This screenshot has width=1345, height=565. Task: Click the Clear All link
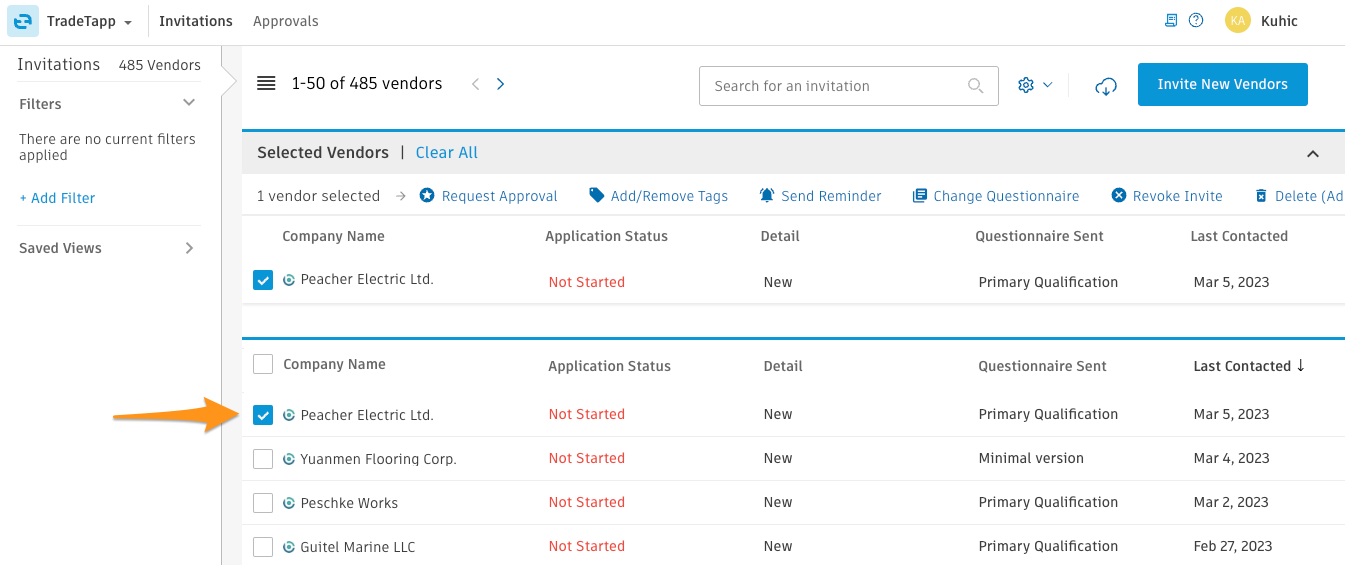[x=447, y=153]
